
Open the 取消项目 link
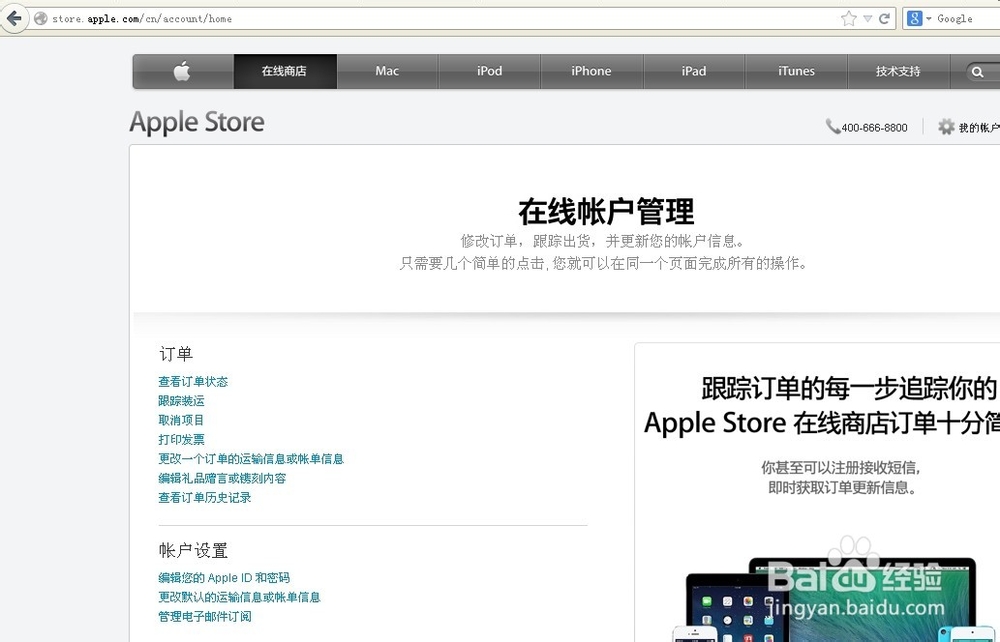(182, 419)
